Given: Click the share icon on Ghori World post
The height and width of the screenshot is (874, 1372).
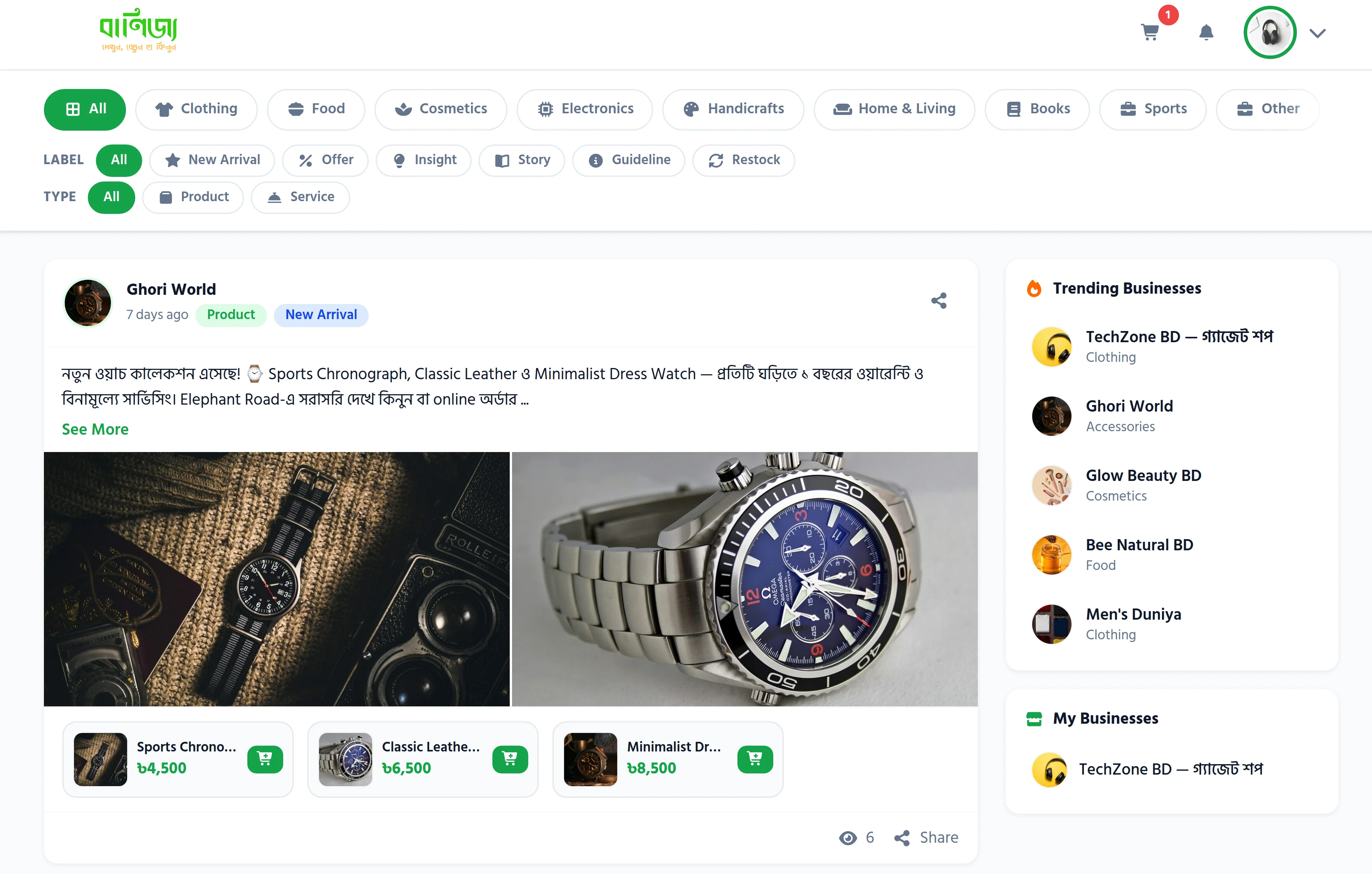Looking at the screenshot, I should pos(939,300).
